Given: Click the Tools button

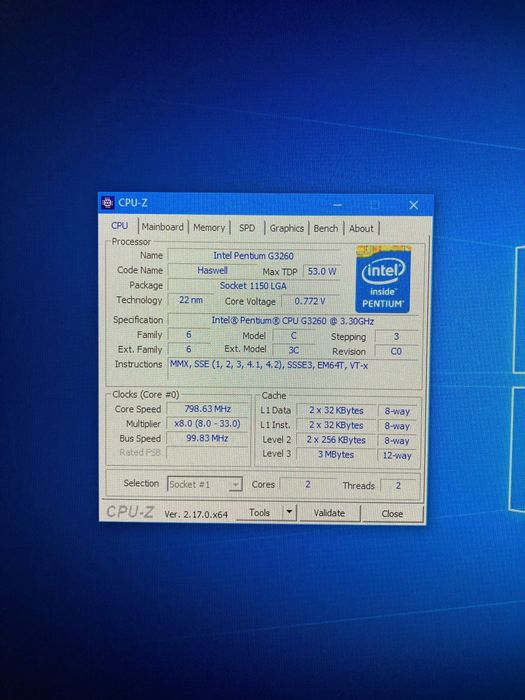Looking at the screenshot, I should (259, 512).
